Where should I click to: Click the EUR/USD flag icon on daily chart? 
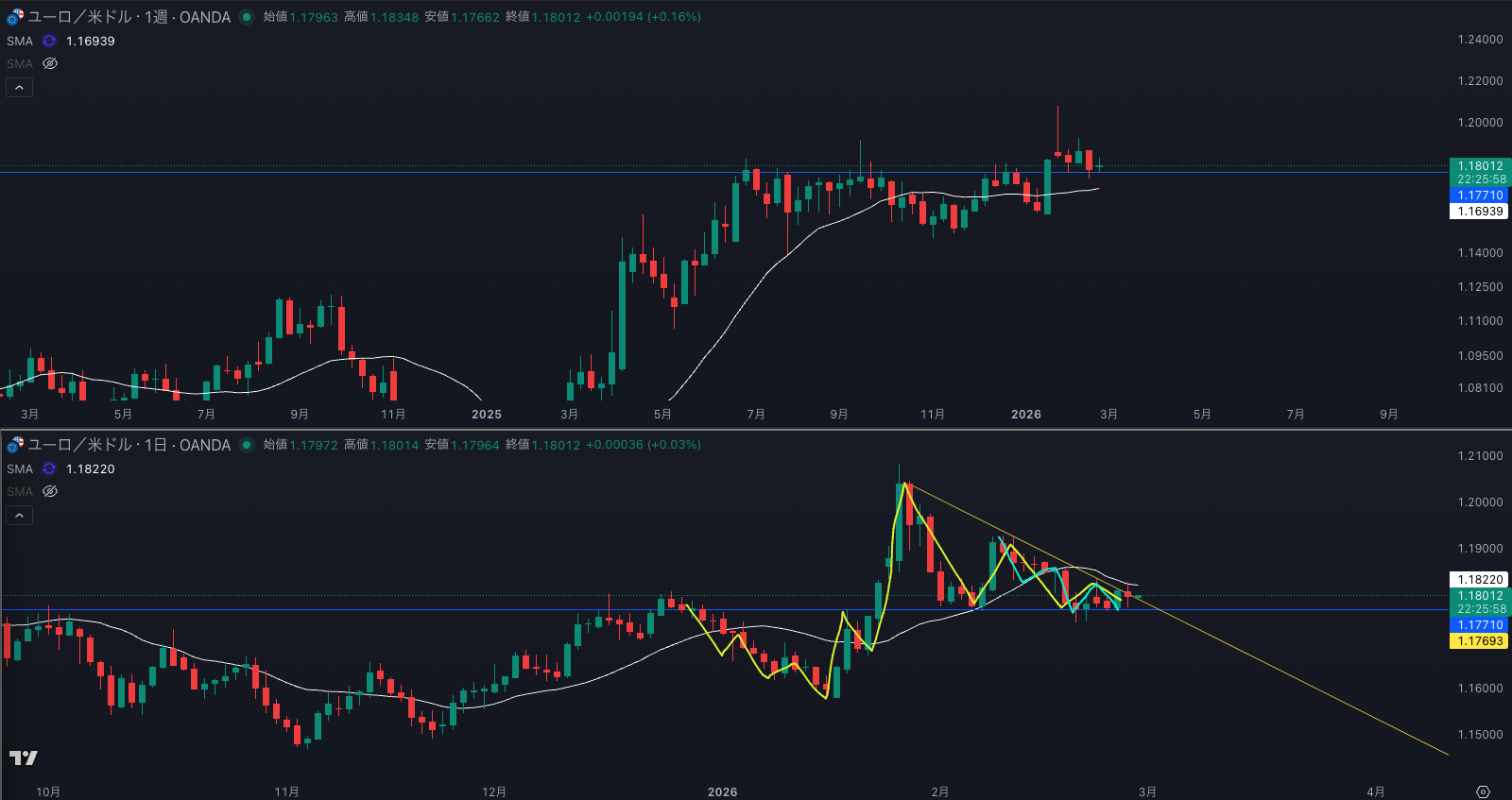pyautogui.click(x=15, y=445)
